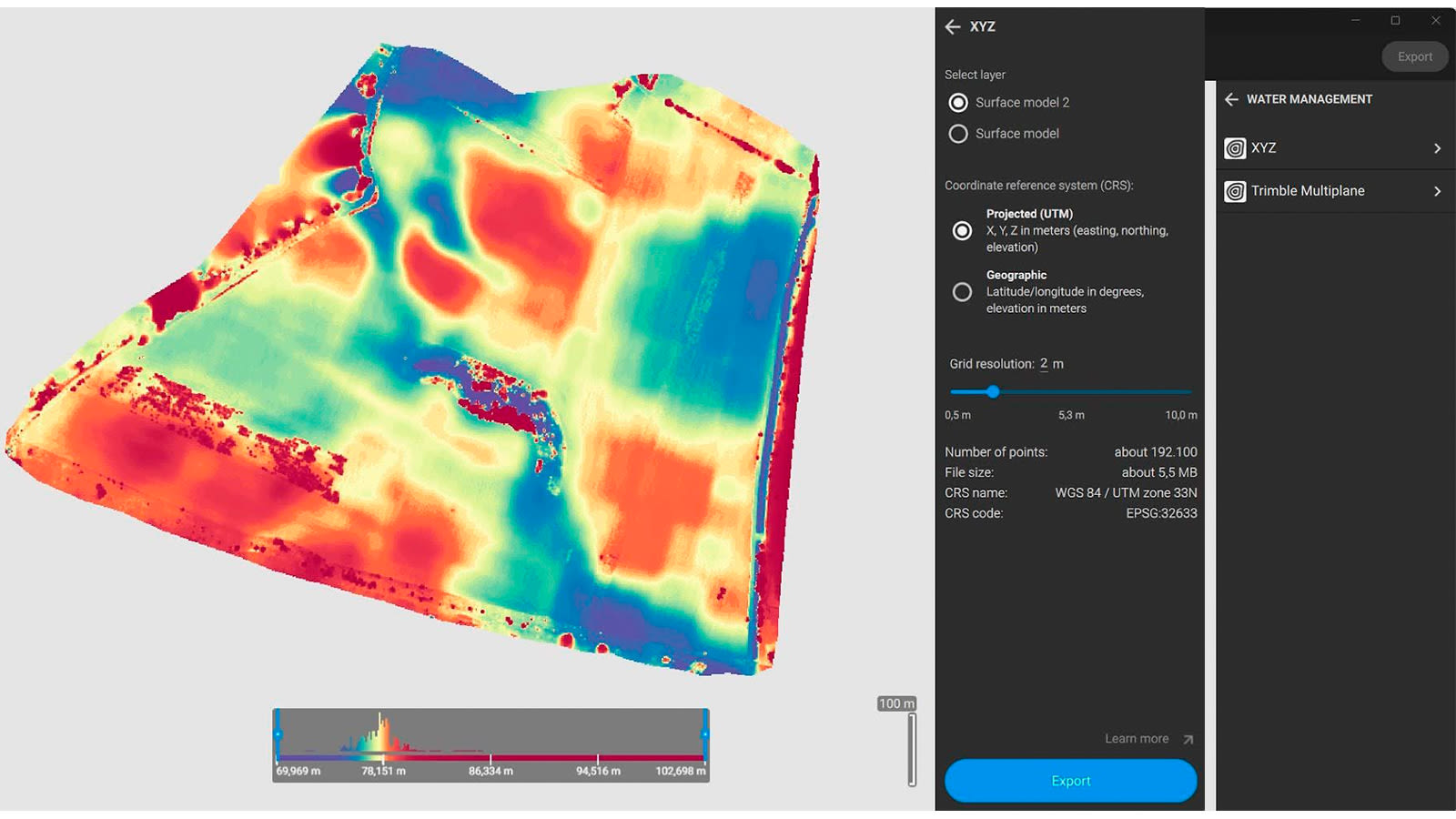This screenshot has width=1456, height=819.
Task: Click the grid resolution slider handle
Action: click(x=993, y=392)
